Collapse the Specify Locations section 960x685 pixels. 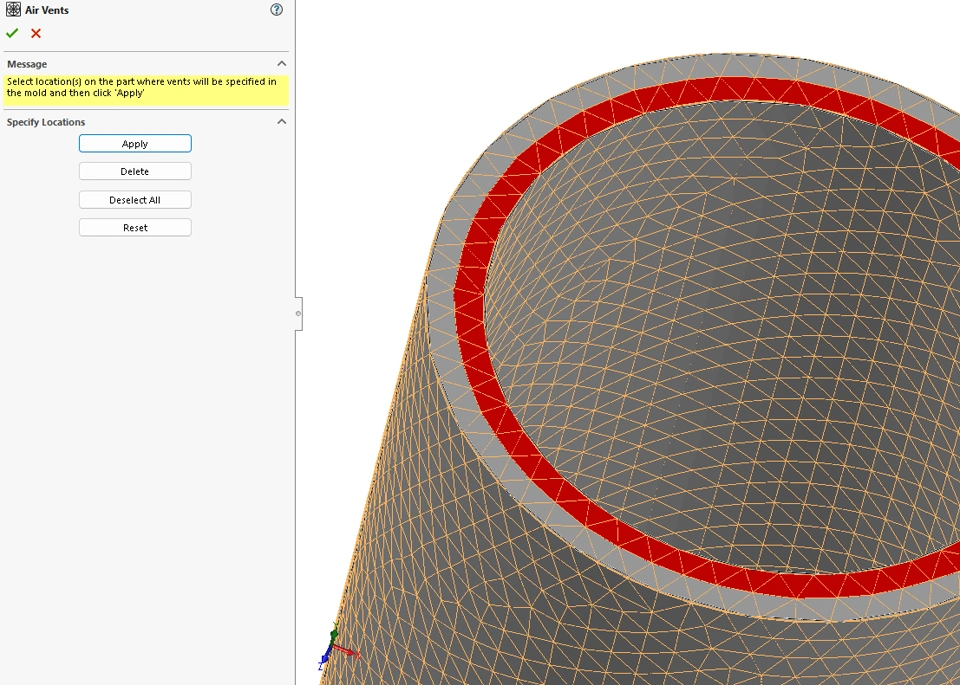click(x=282, y=121)
